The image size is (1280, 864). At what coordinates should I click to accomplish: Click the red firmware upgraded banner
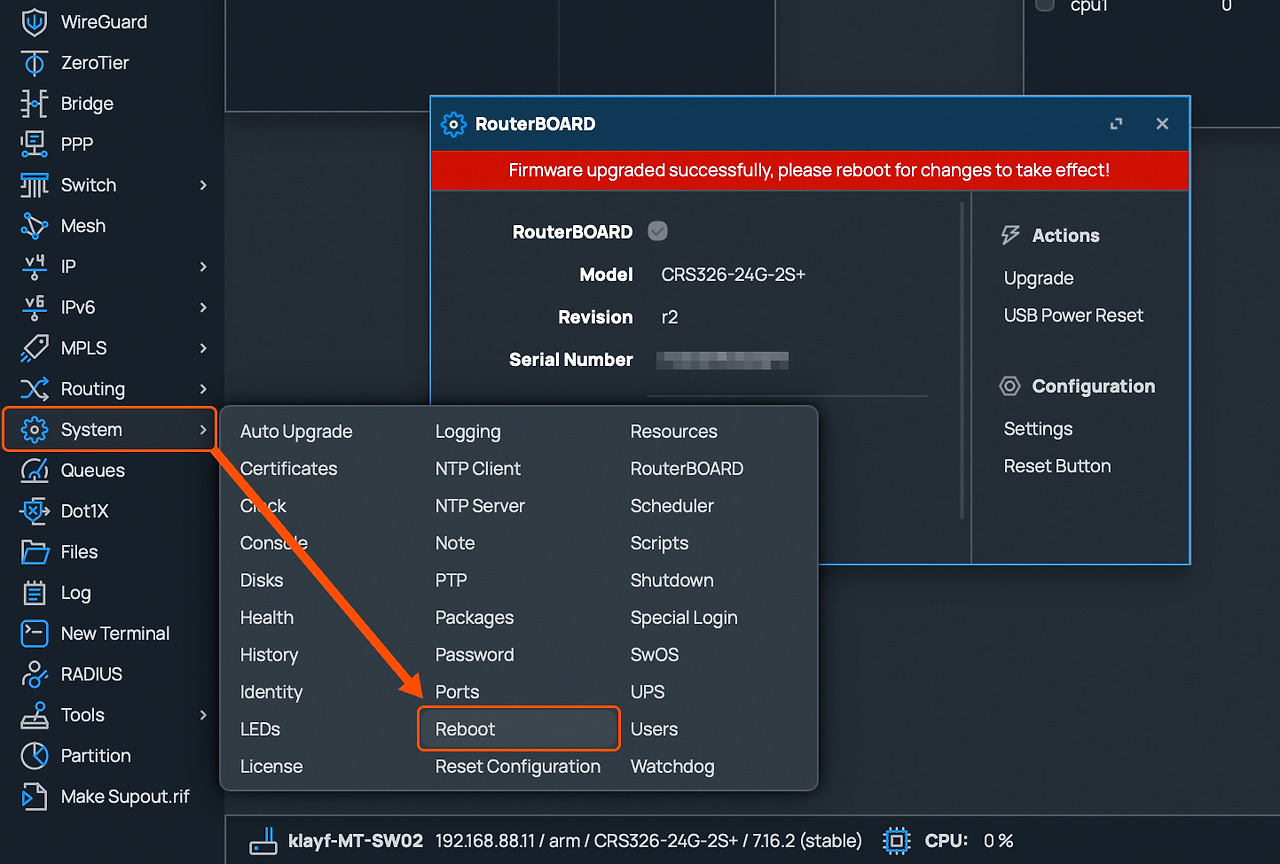(x=810, y=170)
